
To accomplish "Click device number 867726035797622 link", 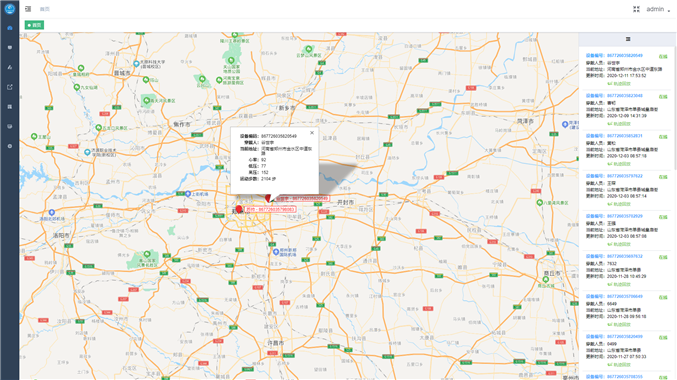I will 624,176.
